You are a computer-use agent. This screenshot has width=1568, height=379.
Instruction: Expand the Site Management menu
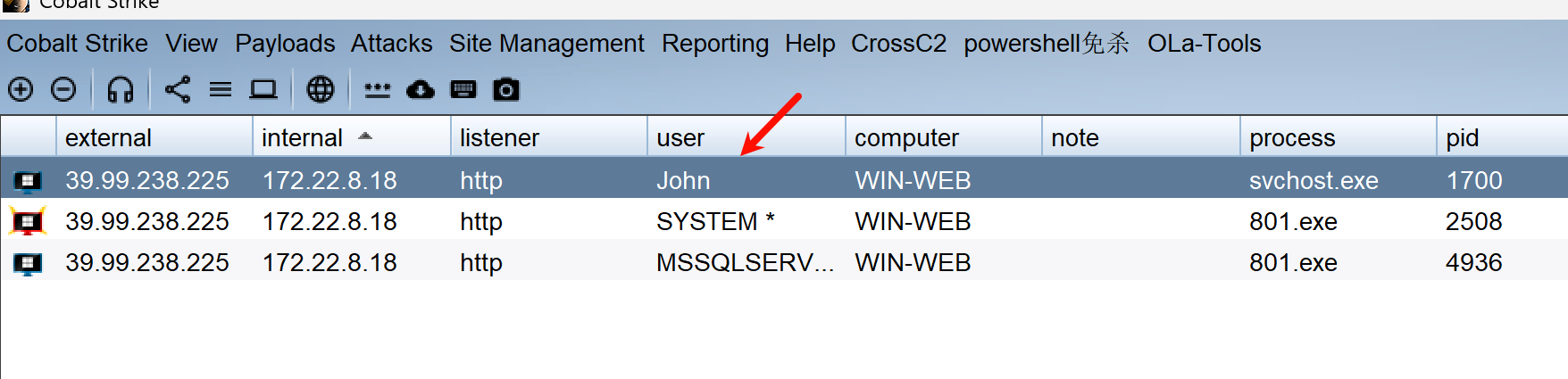click(546, 43)
